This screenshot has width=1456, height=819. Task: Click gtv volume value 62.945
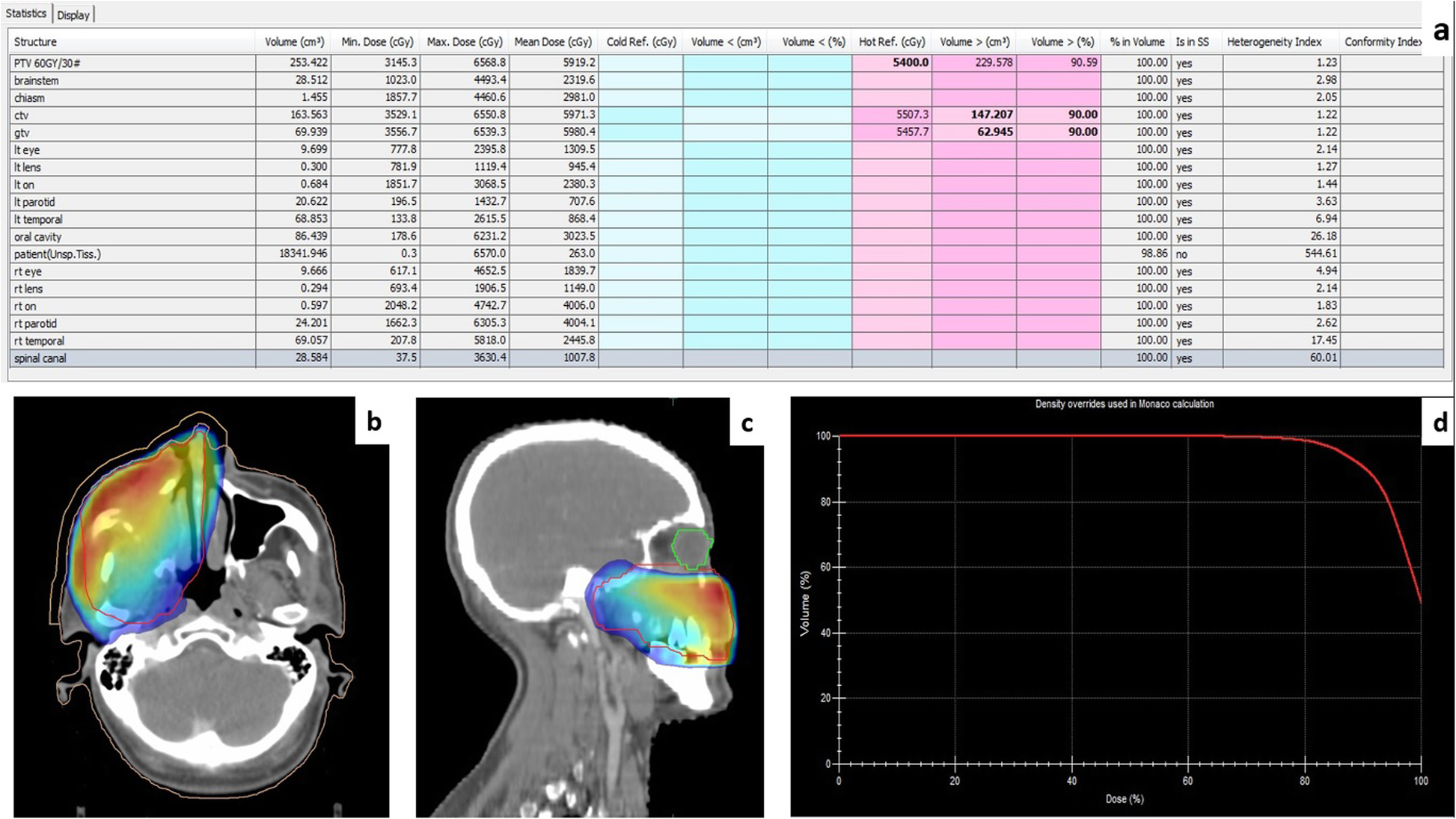(995, 132)
